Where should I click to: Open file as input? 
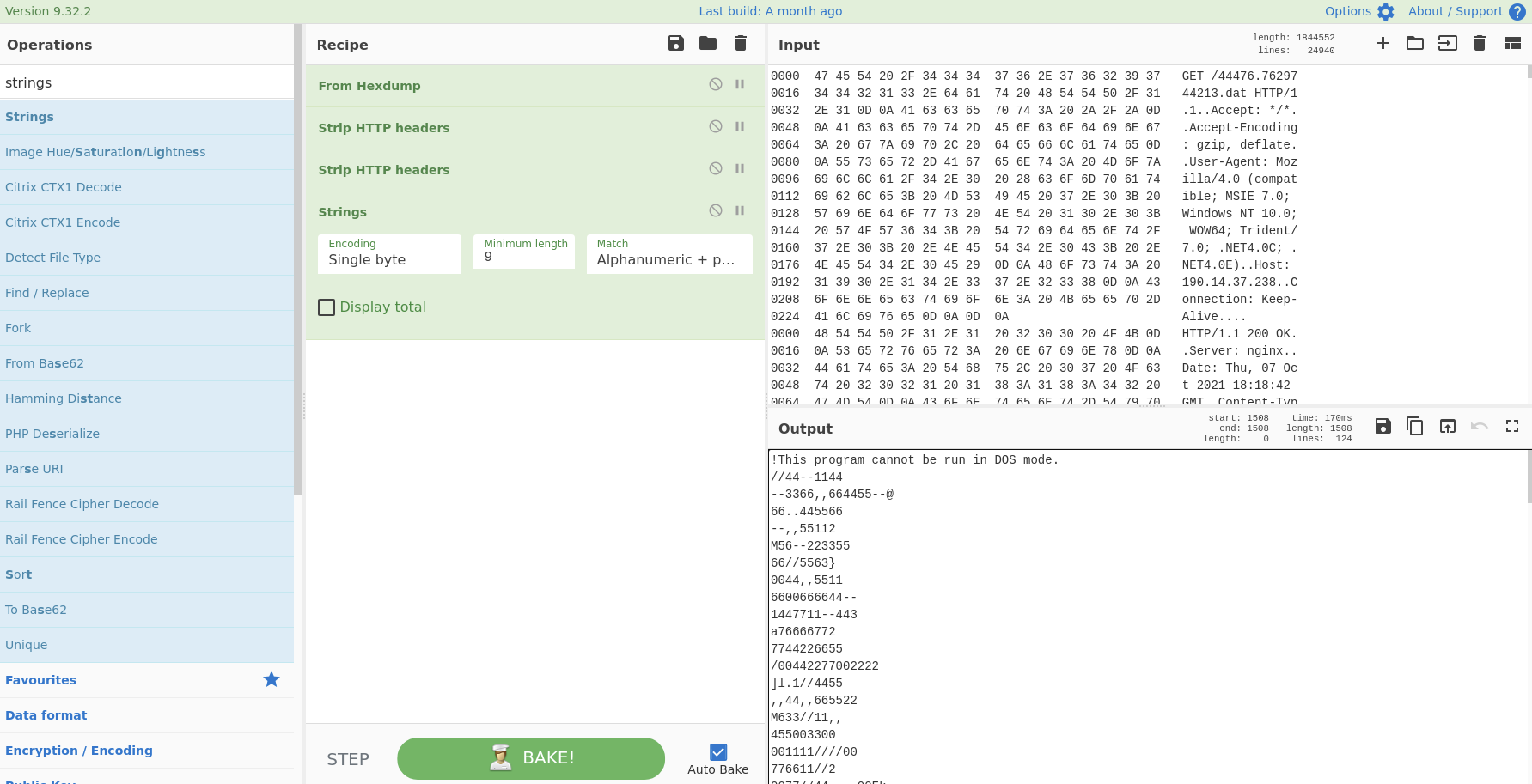pyautogui.click(x=1447, y=43)
